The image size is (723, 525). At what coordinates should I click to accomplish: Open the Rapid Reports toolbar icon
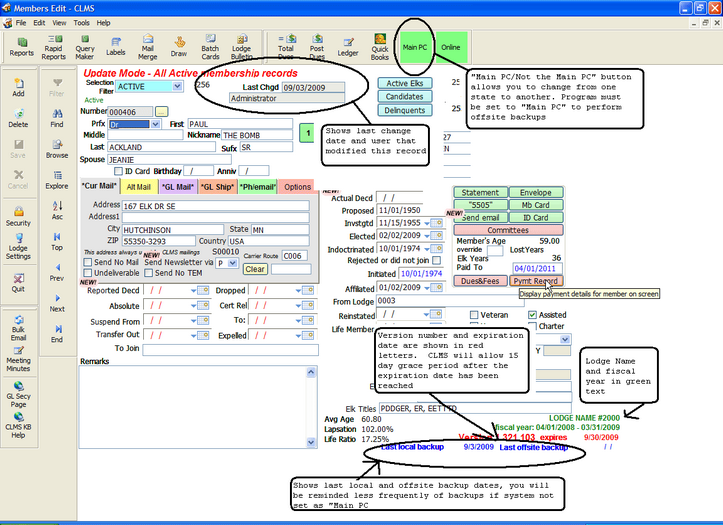pos(53,46)
